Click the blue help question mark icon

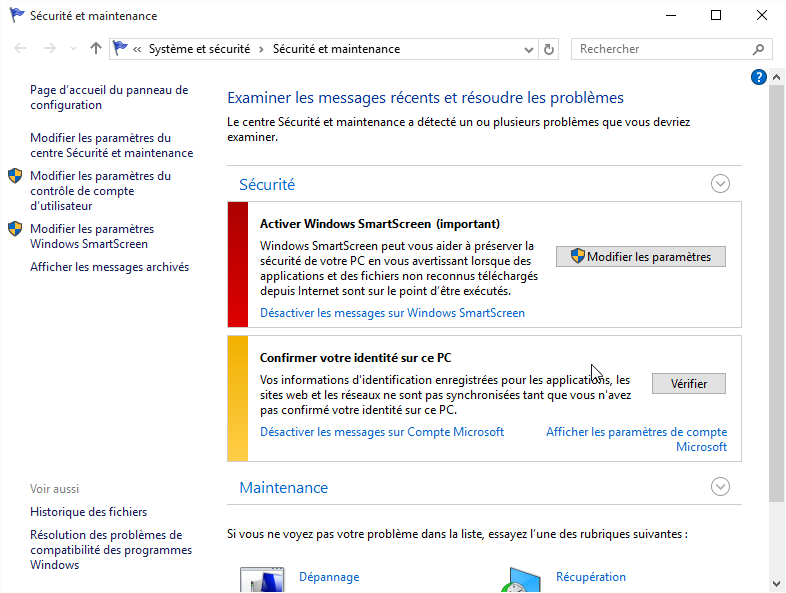pos(759,77)
